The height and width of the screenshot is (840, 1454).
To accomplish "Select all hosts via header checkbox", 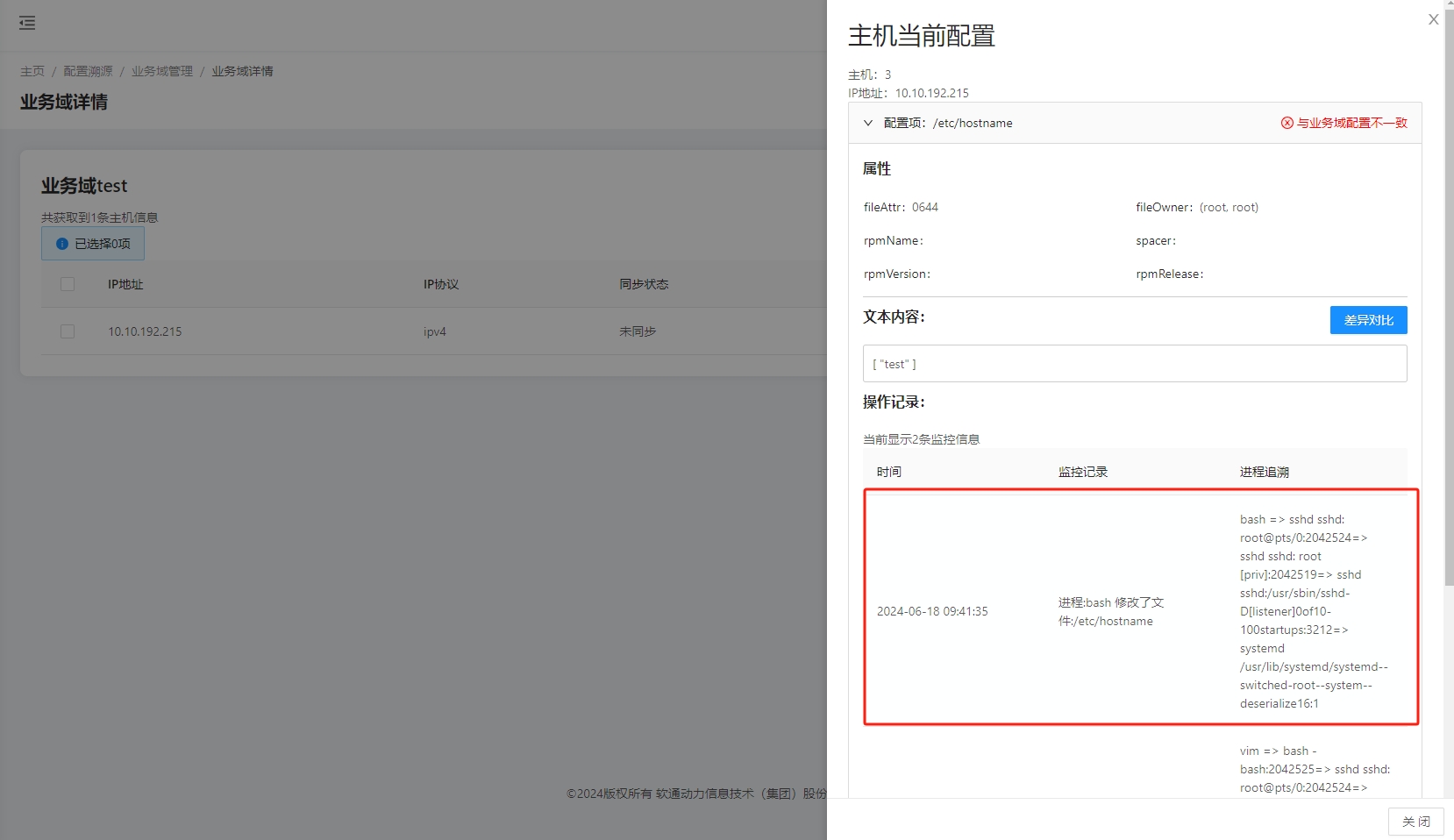I will click(68, 284).
